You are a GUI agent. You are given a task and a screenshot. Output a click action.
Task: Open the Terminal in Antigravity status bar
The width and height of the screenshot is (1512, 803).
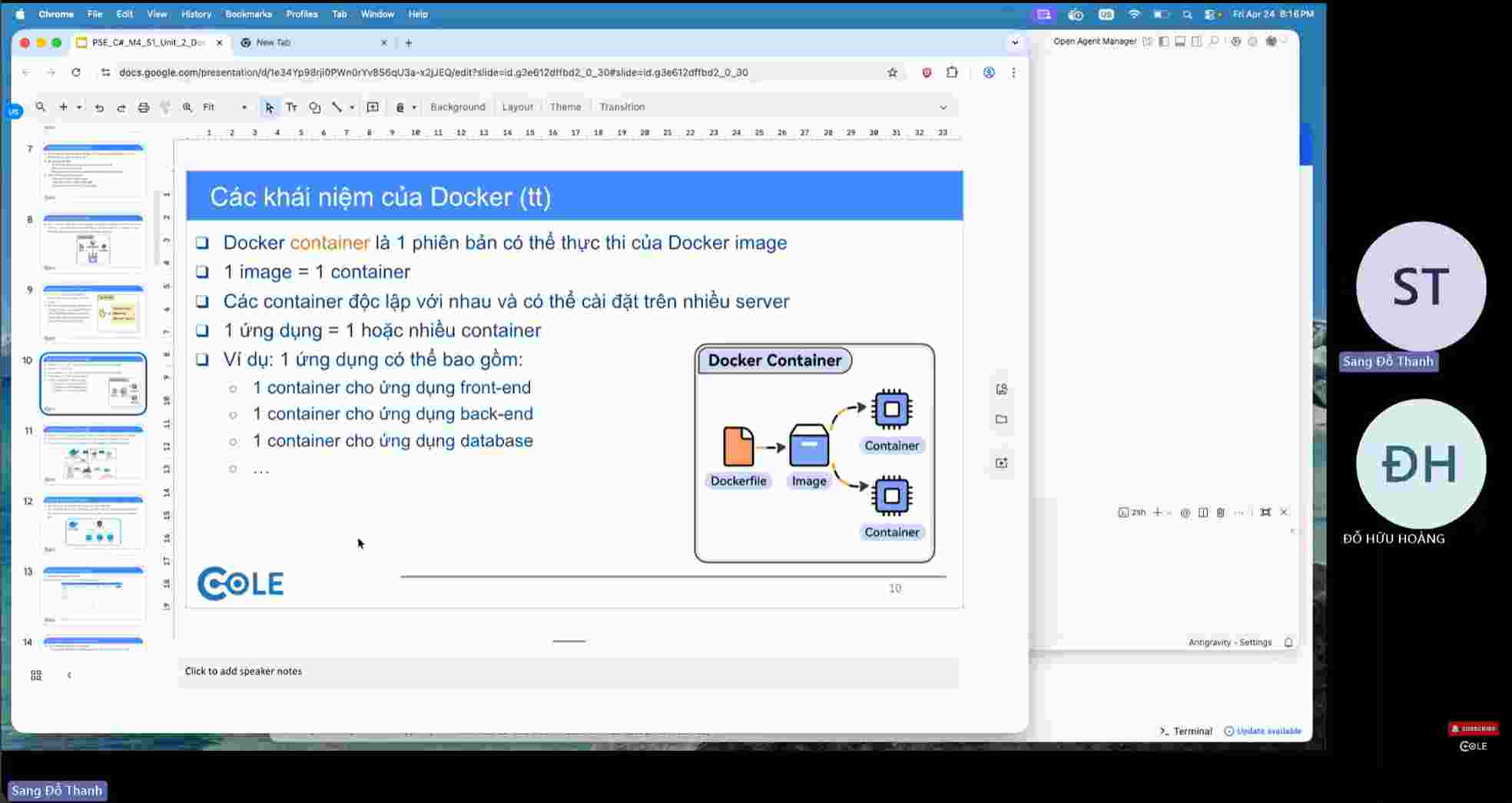pyautogui.click(x=1185, y=732)
